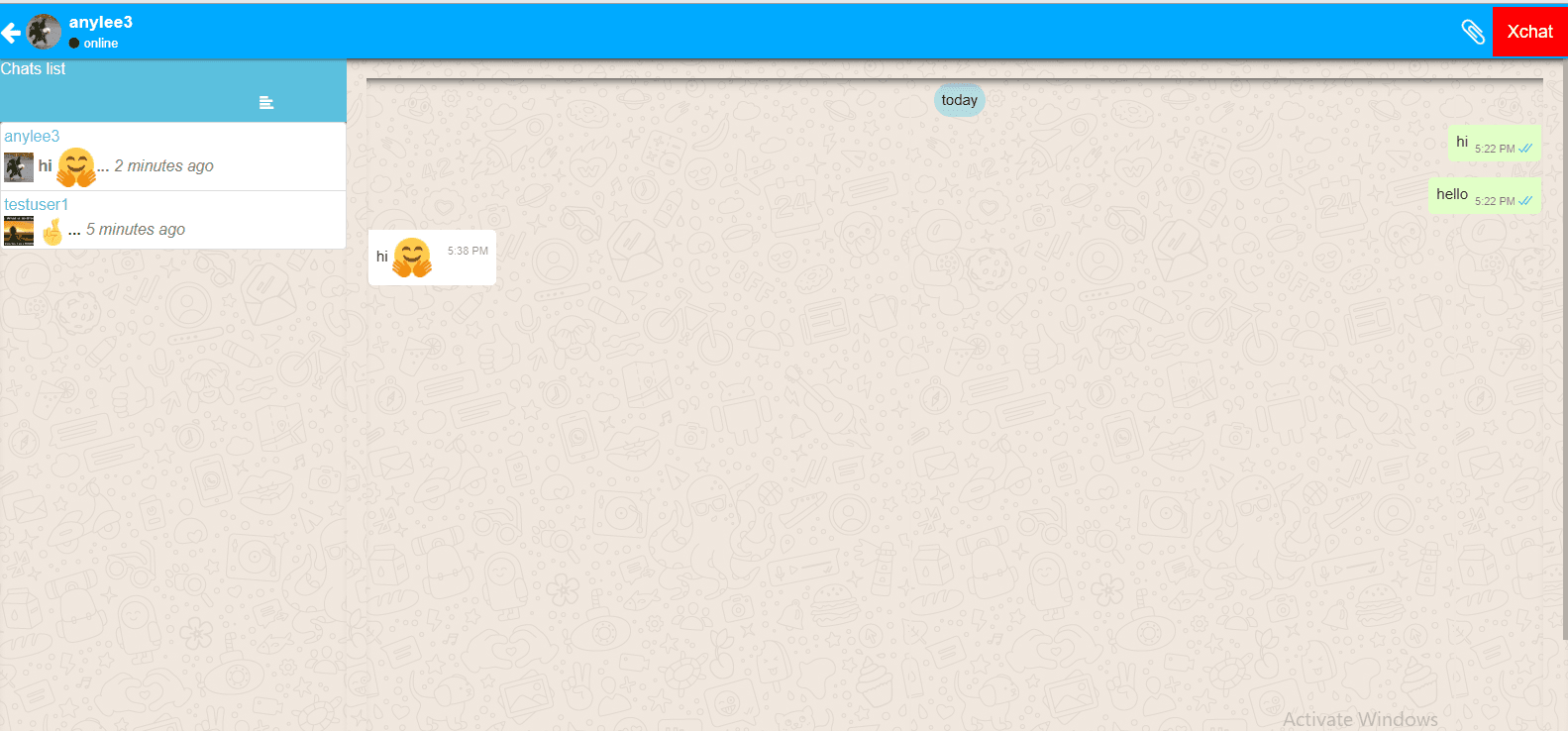This screenshot has width=1568, height=731.
Task: Click the crossed fingers emoji under testuser1
Action: [x=52, y=231]
